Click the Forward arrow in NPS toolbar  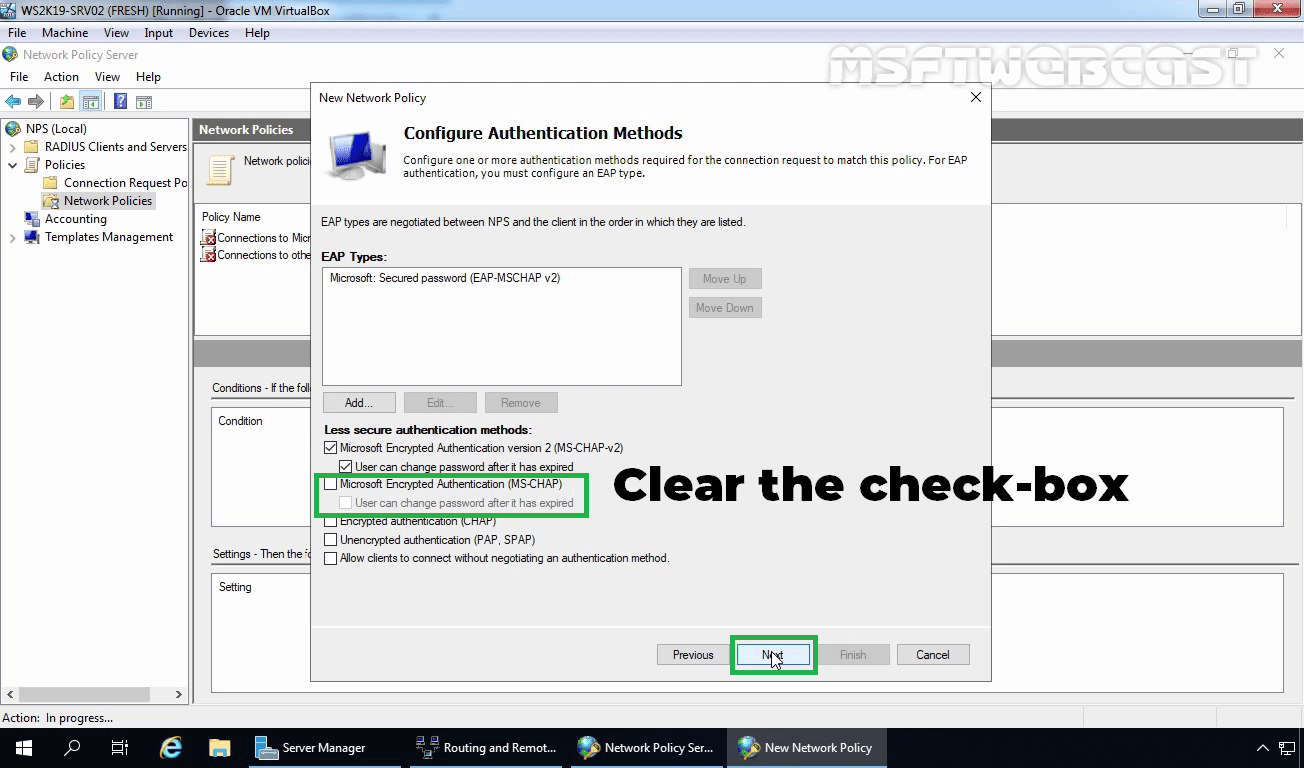coord(36,101)
